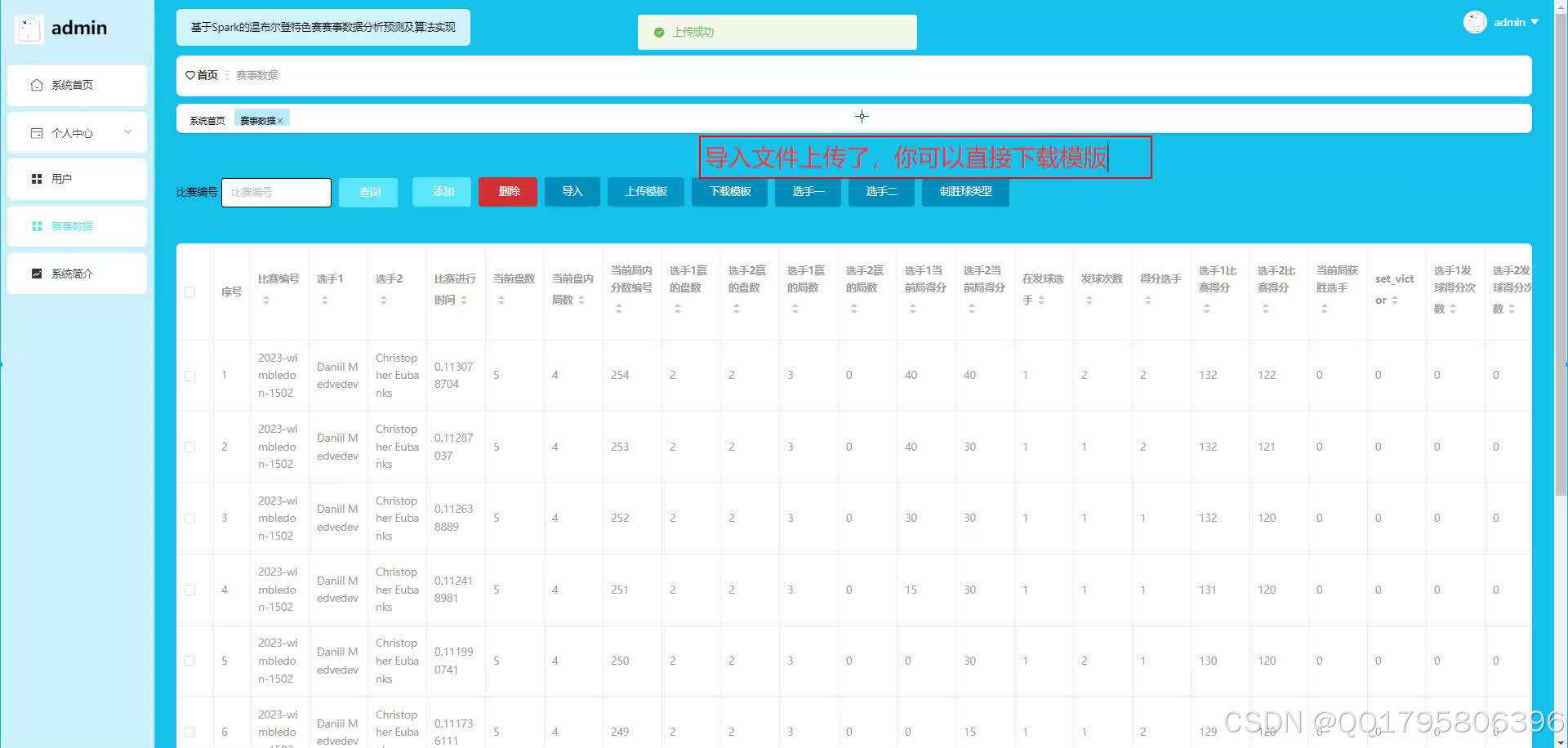The image size is (1568, 748).
Task: Click the 个人中心 card icon in sidebar
Action: (x=36, y=131)
